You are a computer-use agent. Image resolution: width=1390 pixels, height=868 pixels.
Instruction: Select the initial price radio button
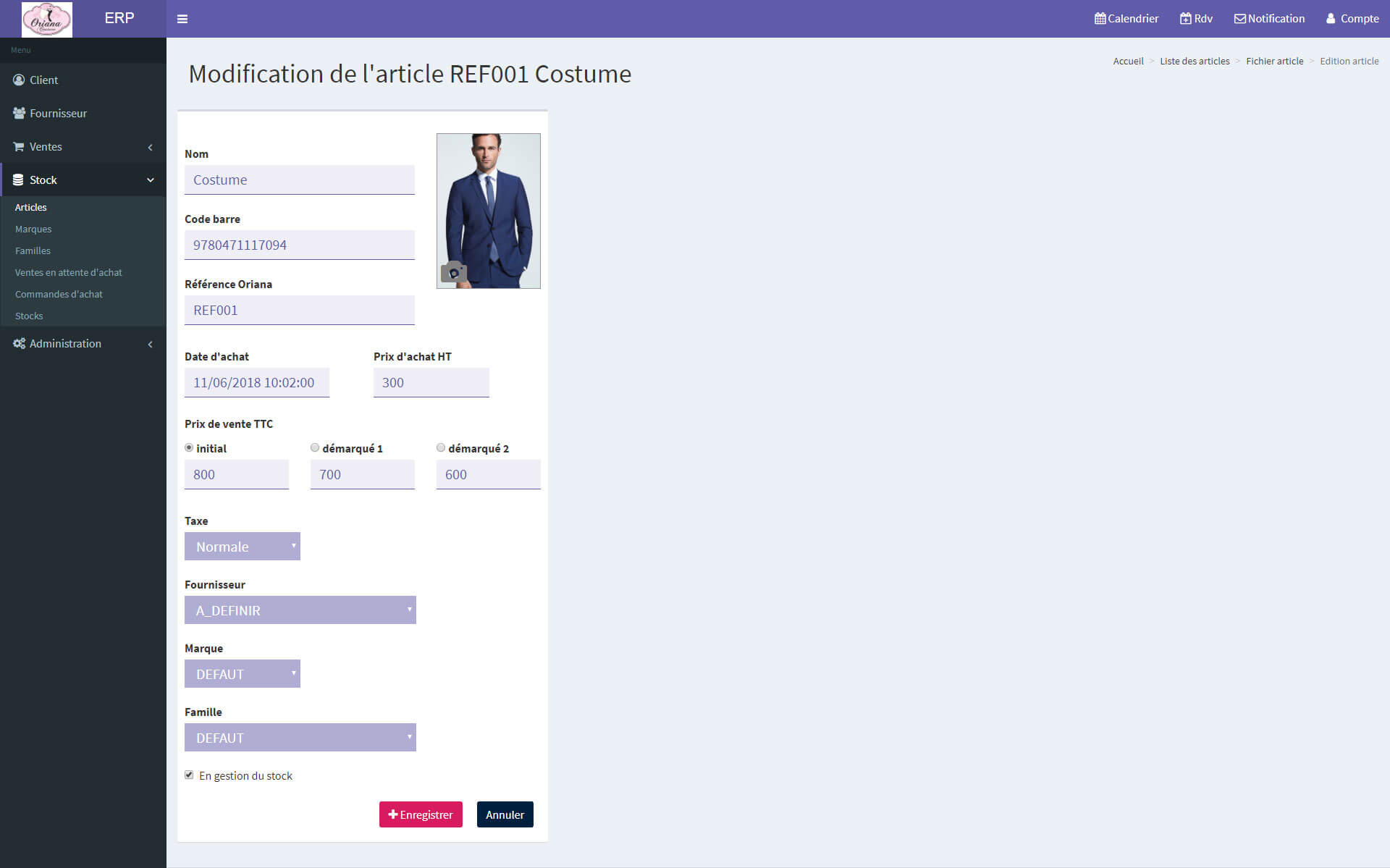pos(189,448)
